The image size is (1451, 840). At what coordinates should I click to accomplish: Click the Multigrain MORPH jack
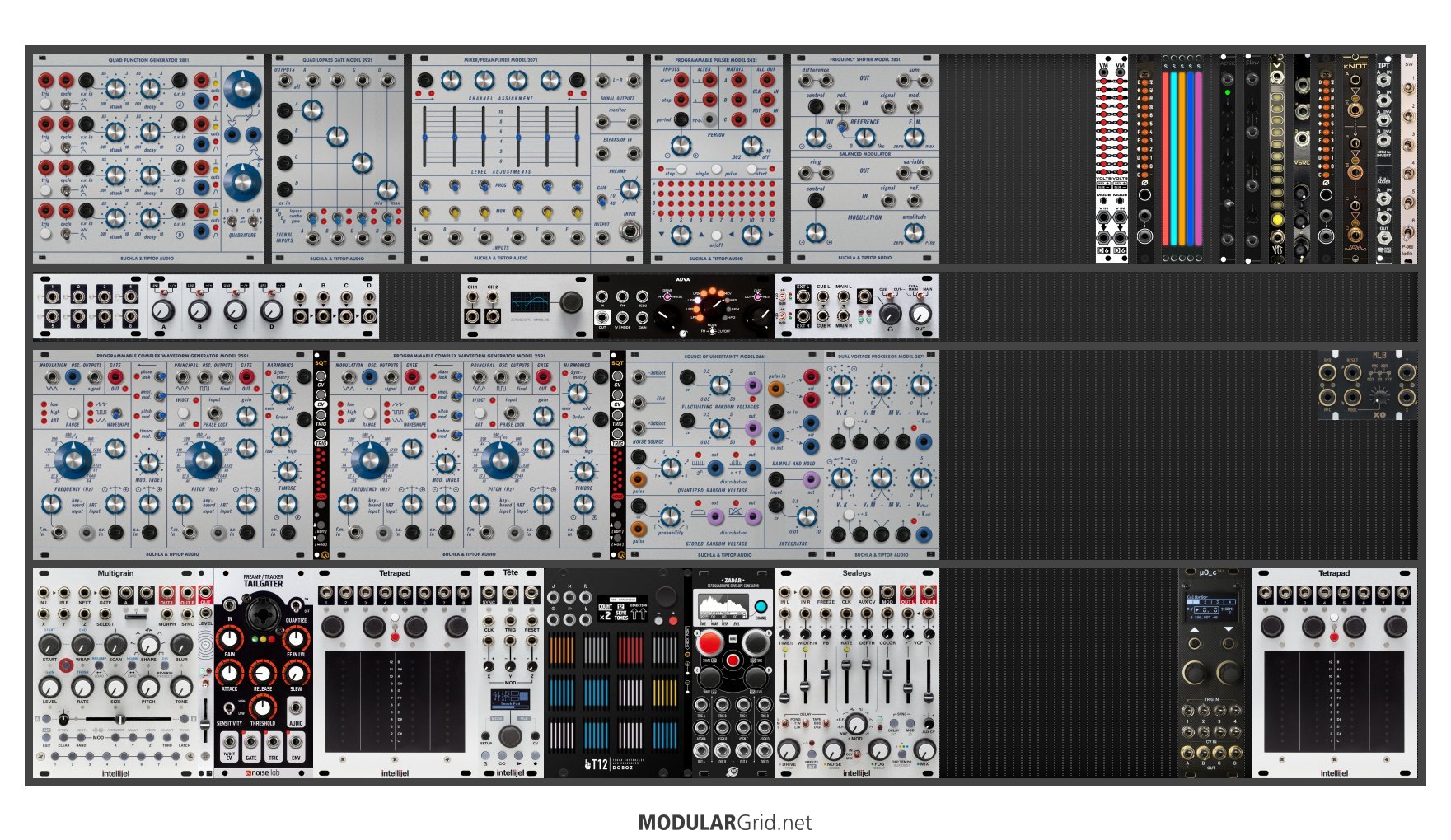click(167, 614)
